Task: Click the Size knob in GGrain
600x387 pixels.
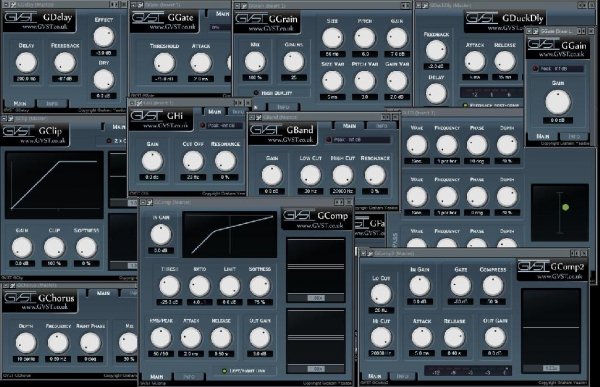Action: pyautogui.click(x=332, y=38)
